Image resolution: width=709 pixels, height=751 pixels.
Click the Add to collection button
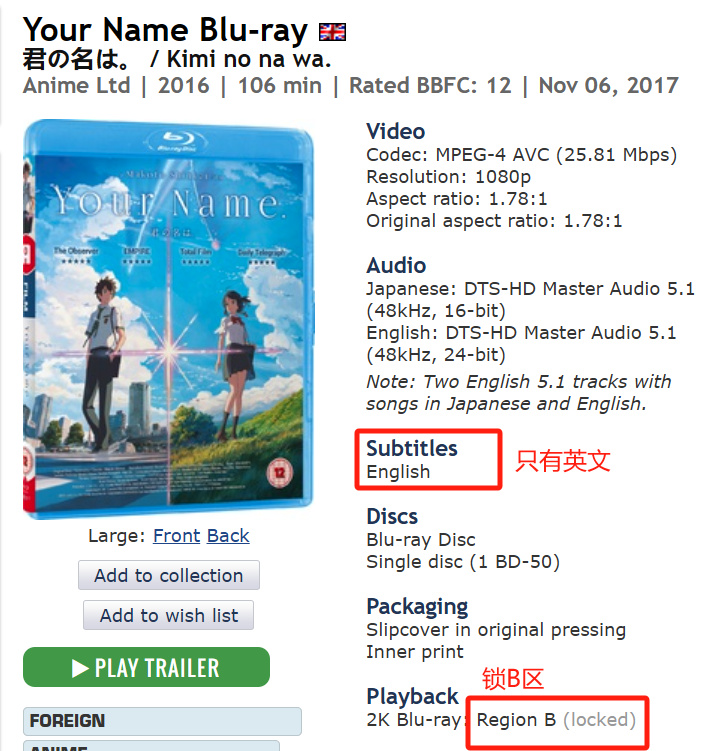(169, 575)
